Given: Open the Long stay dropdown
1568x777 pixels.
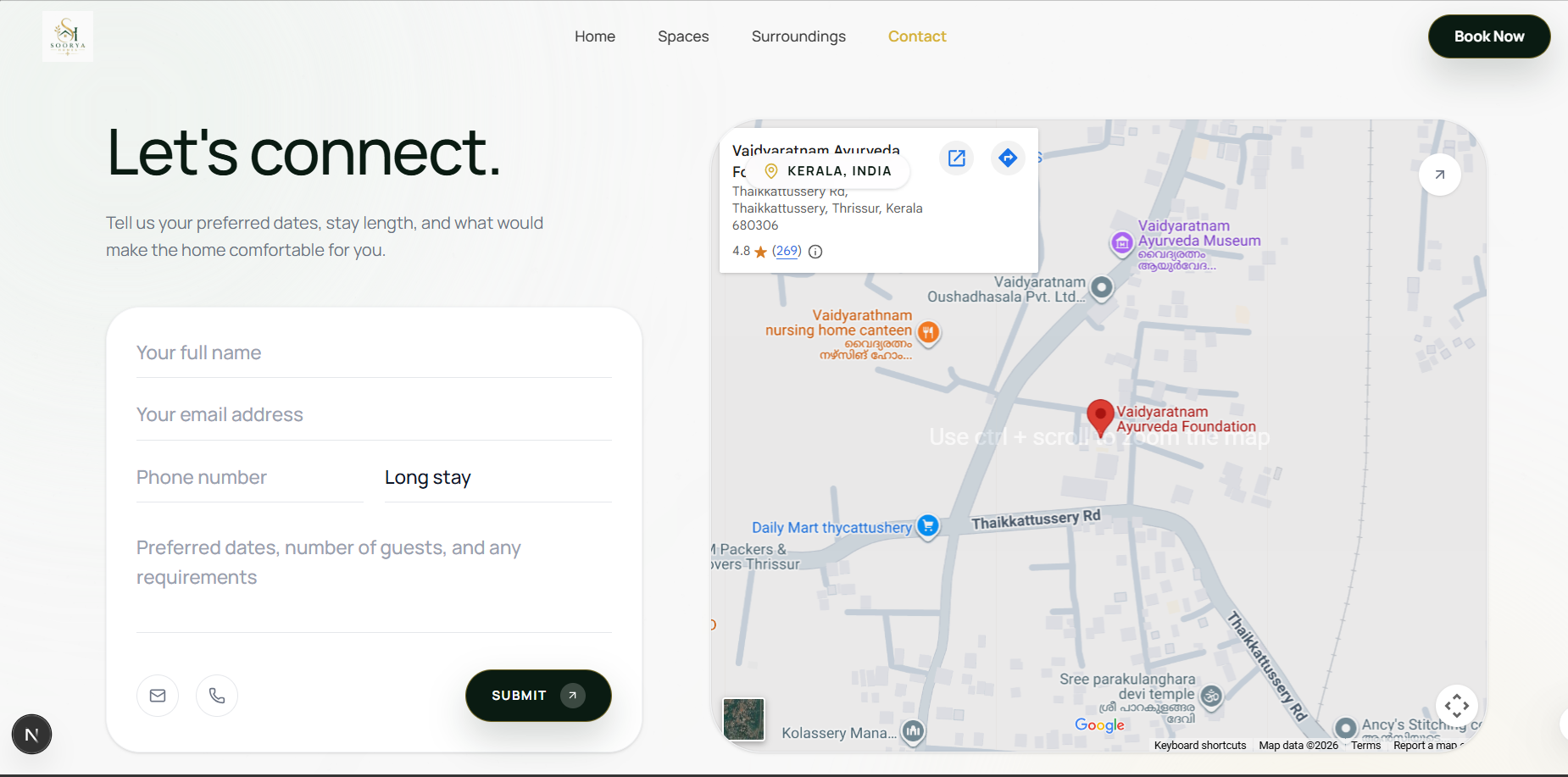Looking at the screenshot, I should pos(498,477).
